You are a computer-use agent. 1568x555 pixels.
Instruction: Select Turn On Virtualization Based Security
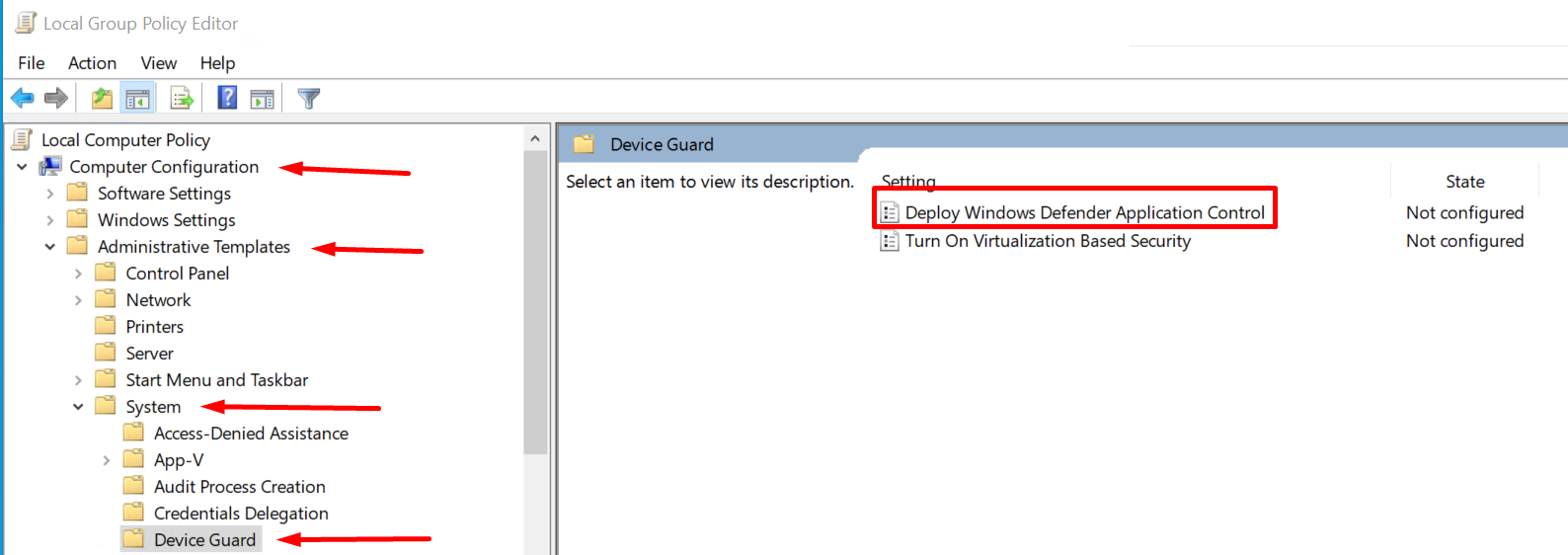(x=1047, y=241)
